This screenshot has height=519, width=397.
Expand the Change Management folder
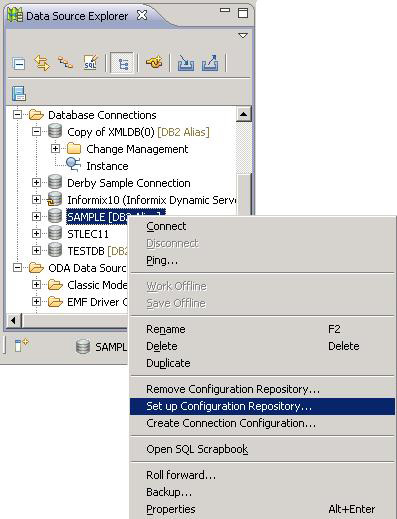pyautogui.click(x=55, y=149)
